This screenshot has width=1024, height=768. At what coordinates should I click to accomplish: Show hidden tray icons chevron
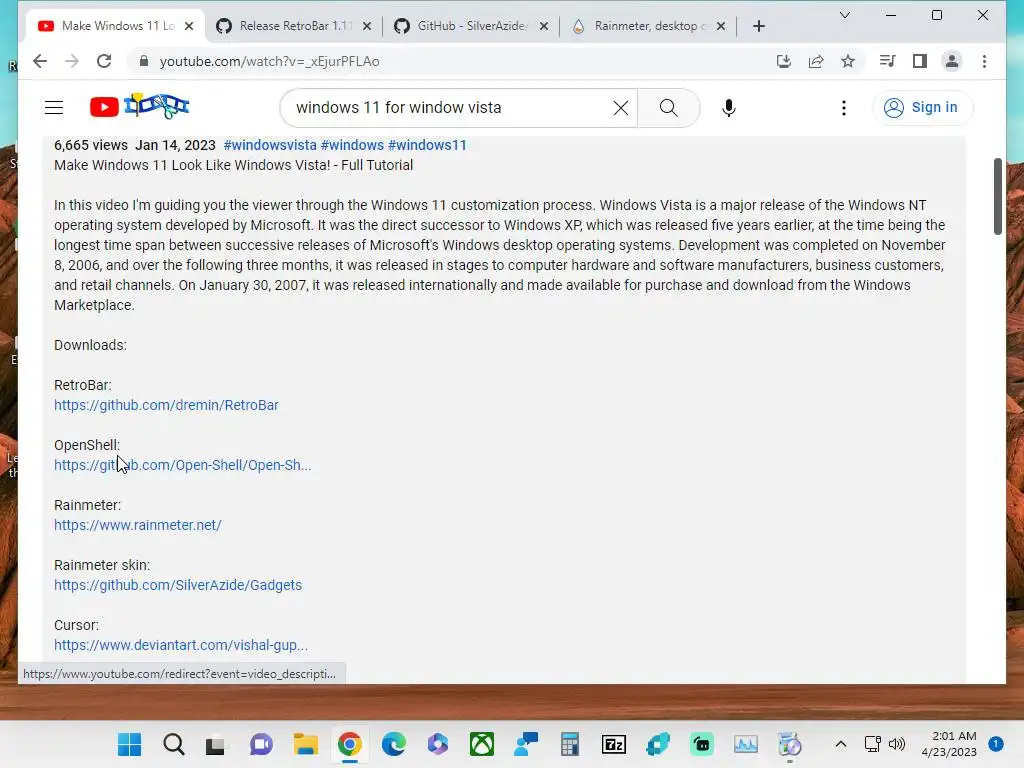pyautogui.click(x=841, y=744)
